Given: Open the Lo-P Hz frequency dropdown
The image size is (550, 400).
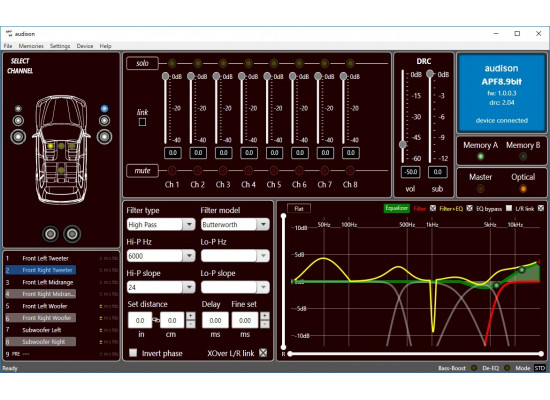Looking at the screenshot, I should [x=263, y=256].
